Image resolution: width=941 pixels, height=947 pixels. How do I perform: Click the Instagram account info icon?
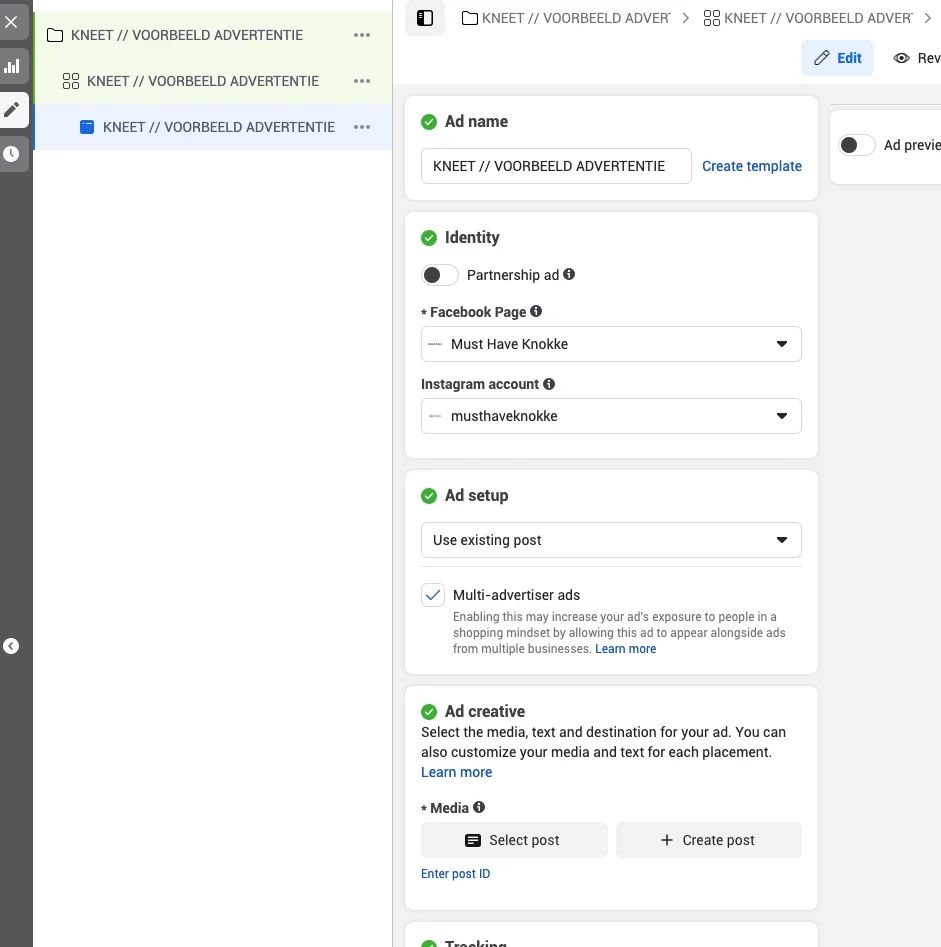[548, 384]
